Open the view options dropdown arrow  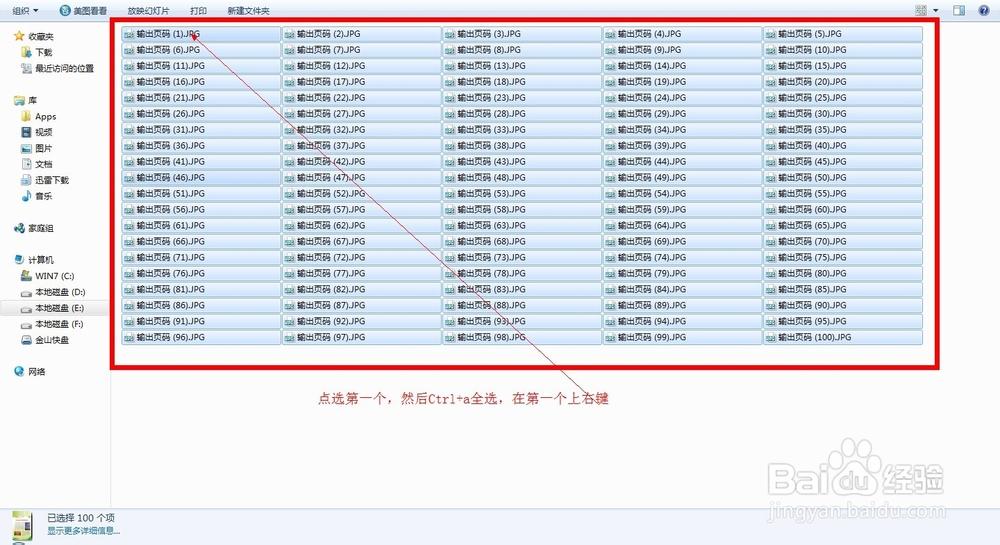[936, 10]
